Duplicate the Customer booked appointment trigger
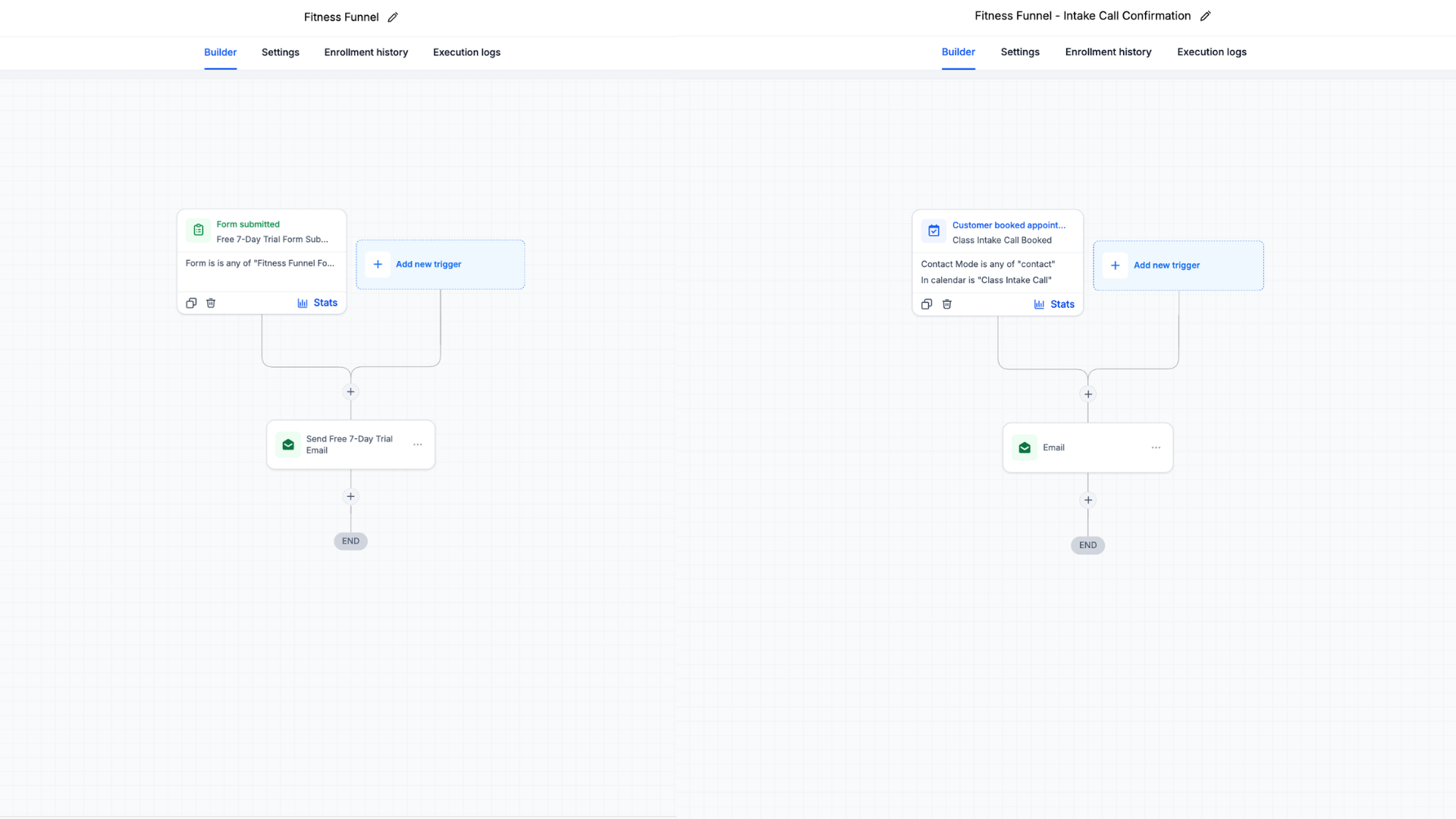1456x819 pixels. pos(927,304)
